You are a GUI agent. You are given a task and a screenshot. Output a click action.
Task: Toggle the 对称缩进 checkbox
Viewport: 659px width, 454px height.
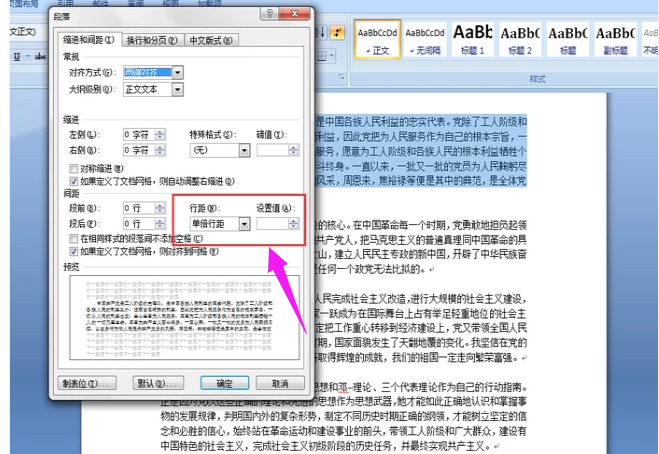[x=72, y=168]
